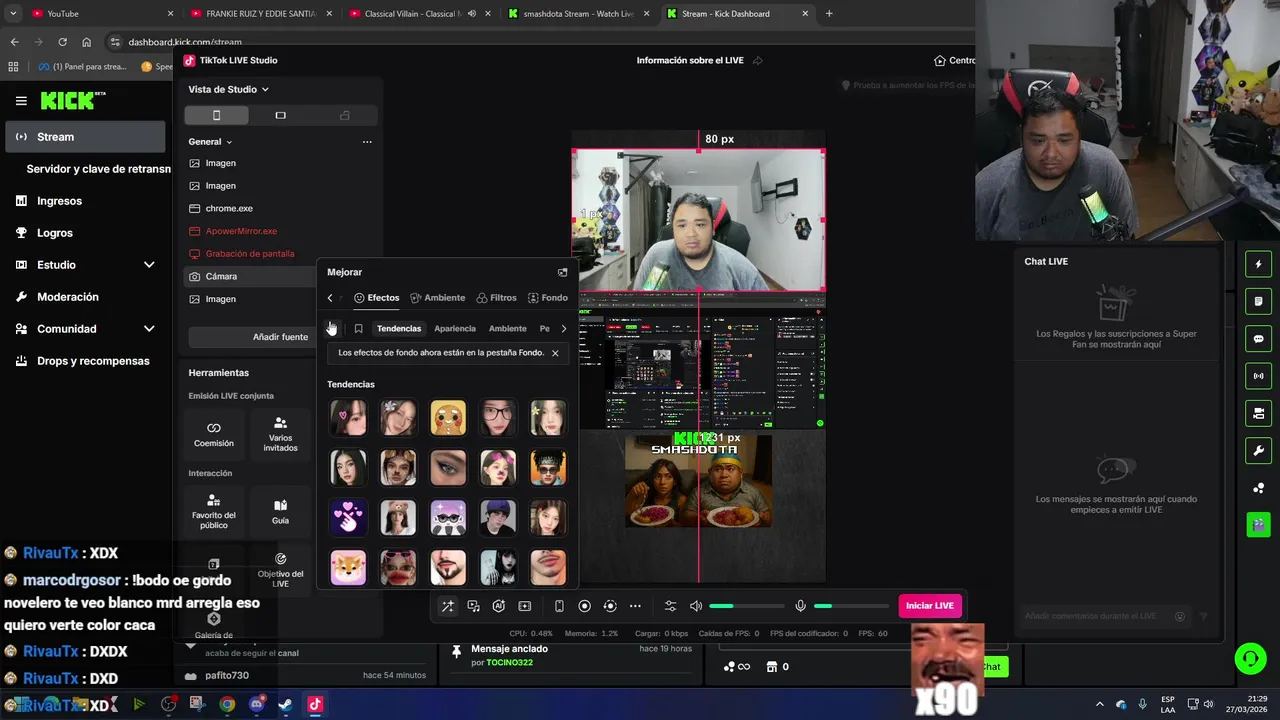This screenshot has width=1280, height=720.
Task: Mute the speaker audio icon
Action: point(696,606)
